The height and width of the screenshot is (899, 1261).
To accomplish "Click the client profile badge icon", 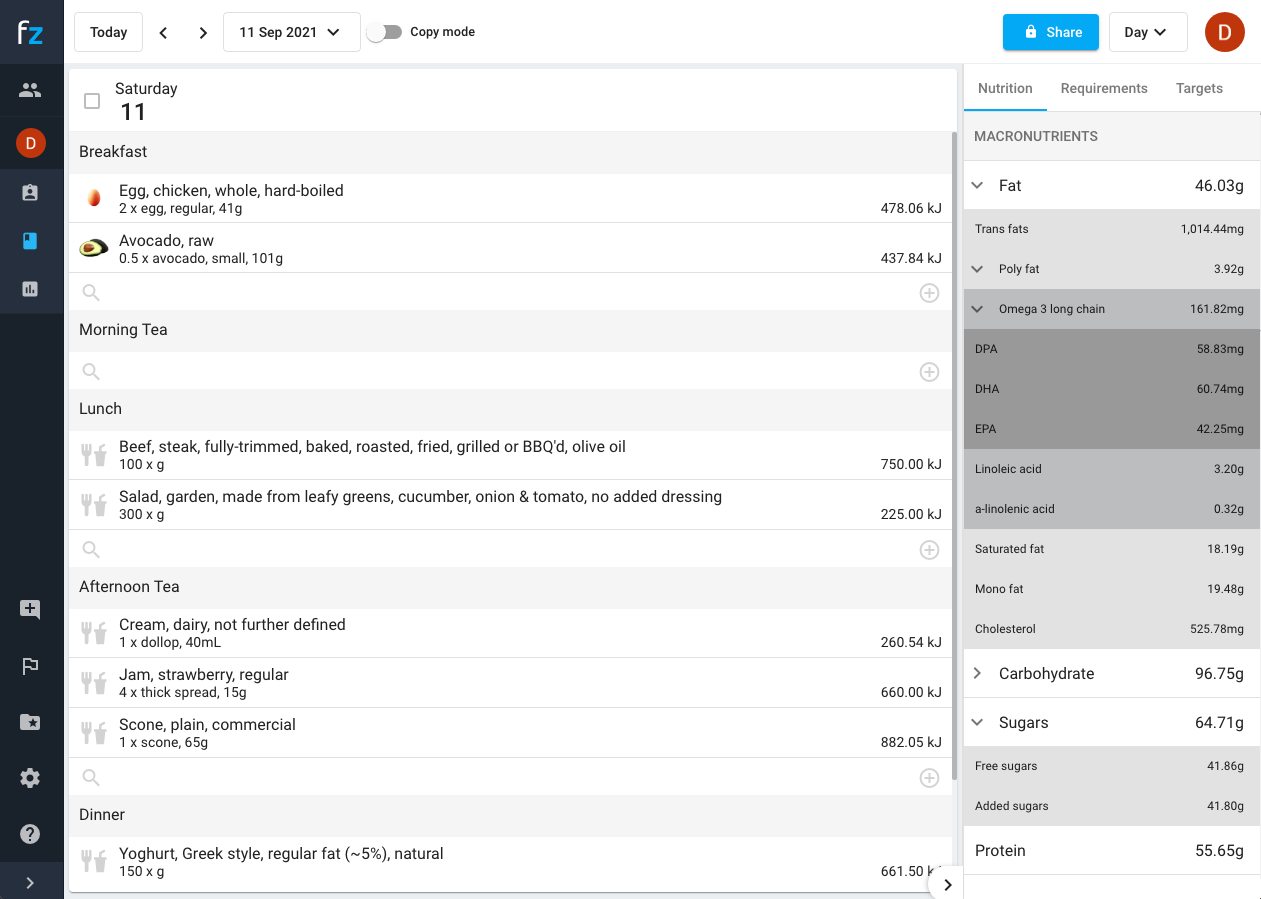I will click(30, 193).
